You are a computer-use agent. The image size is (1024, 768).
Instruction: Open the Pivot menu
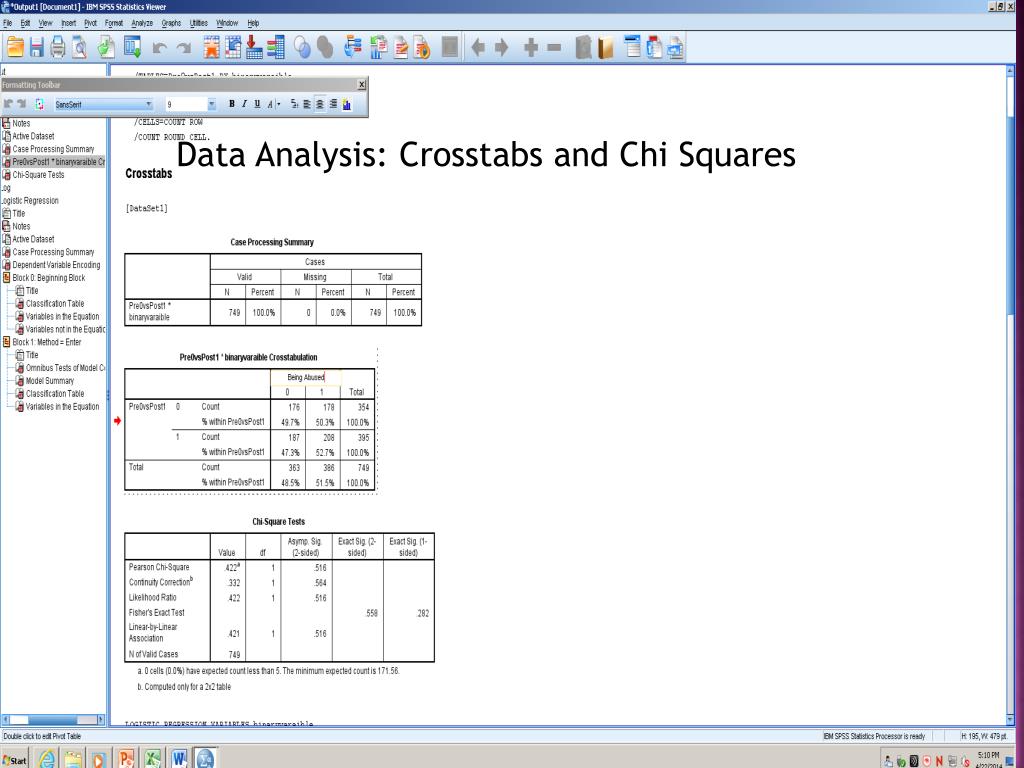click(92, 23)
